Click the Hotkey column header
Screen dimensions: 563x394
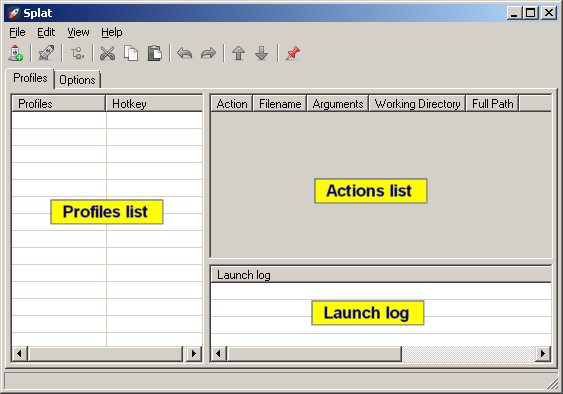coord(154,104)
